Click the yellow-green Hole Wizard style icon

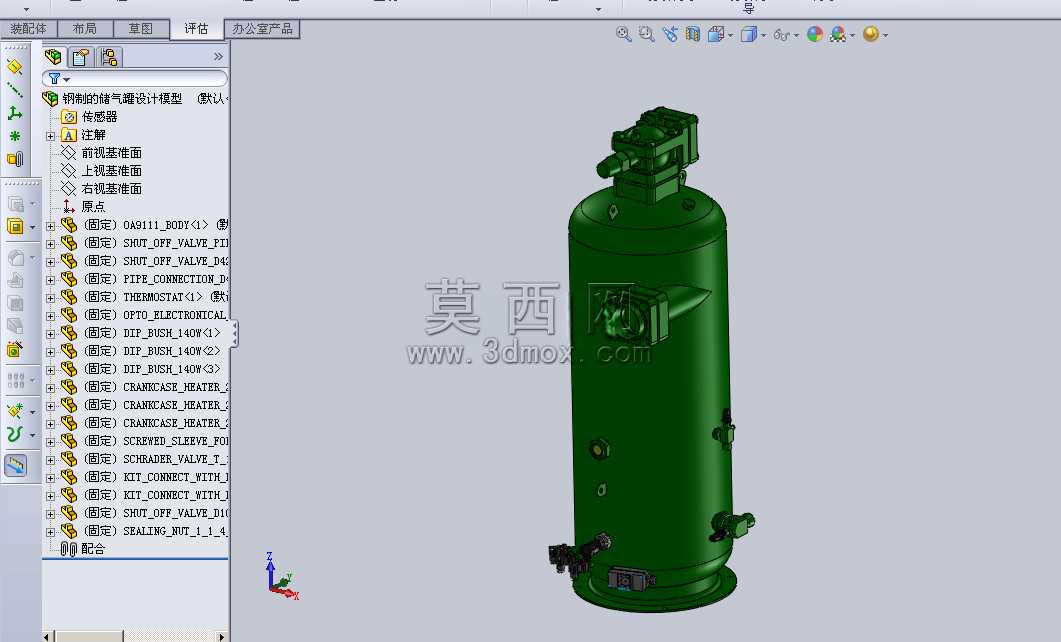tap(15, 349)
